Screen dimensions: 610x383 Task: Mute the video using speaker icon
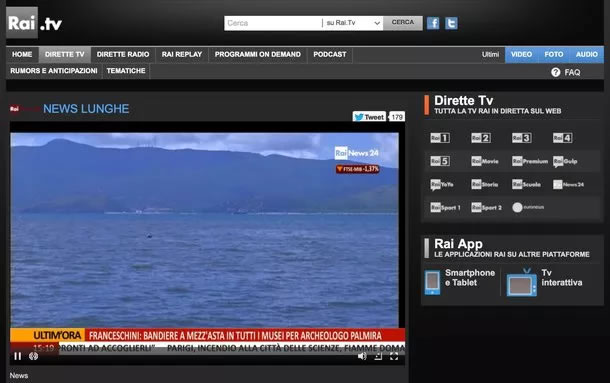(x=362, y=356)
